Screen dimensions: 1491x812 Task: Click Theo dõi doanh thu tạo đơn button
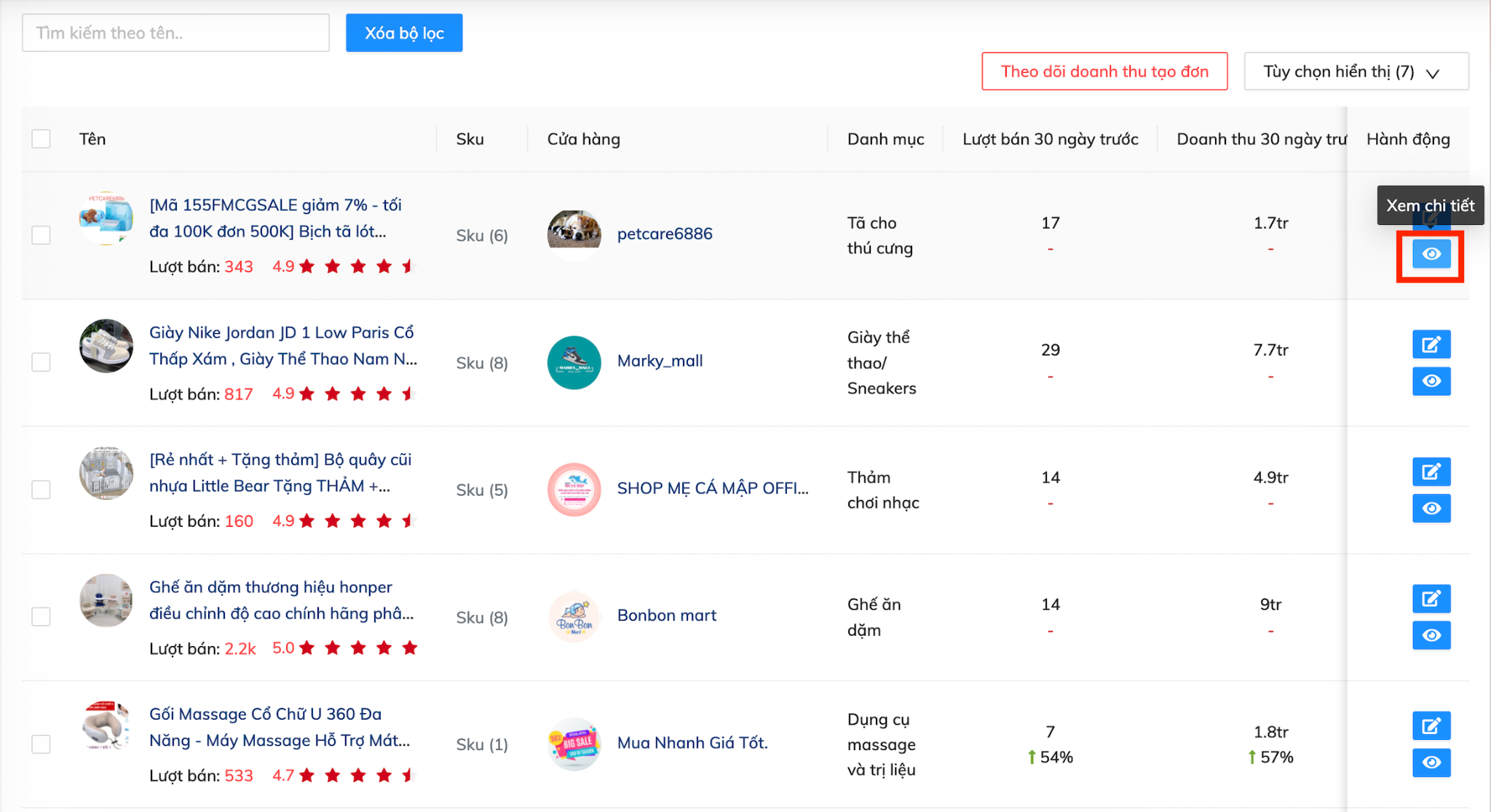pyautogui.click(x=1104, y=71)
